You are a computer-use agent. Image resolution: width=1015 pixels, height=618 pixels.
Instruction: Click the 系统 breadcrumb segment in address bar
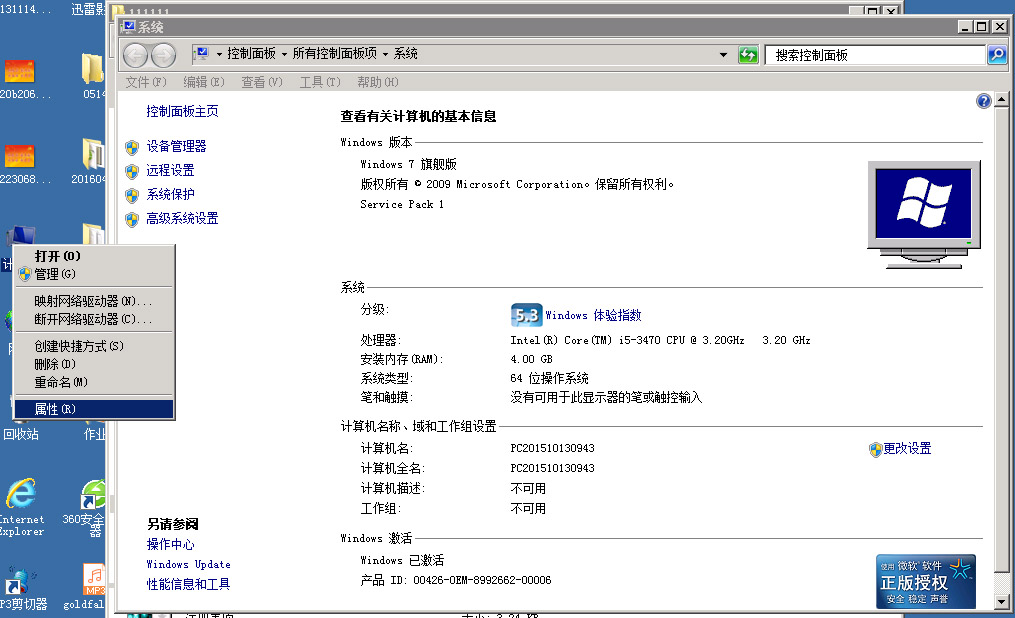[x=405, y=54]
